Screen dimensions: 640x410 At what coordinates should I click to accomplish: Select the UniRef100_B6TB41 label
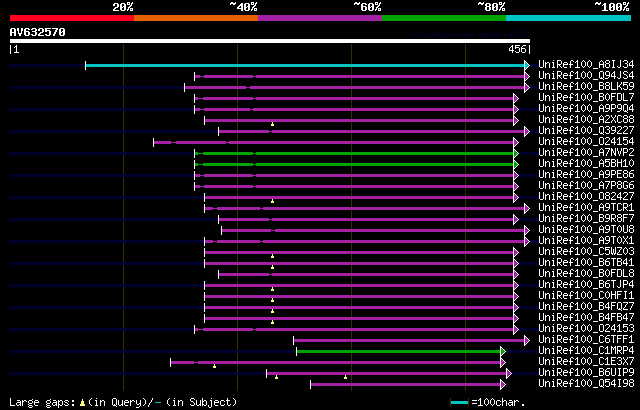(586, 263)
